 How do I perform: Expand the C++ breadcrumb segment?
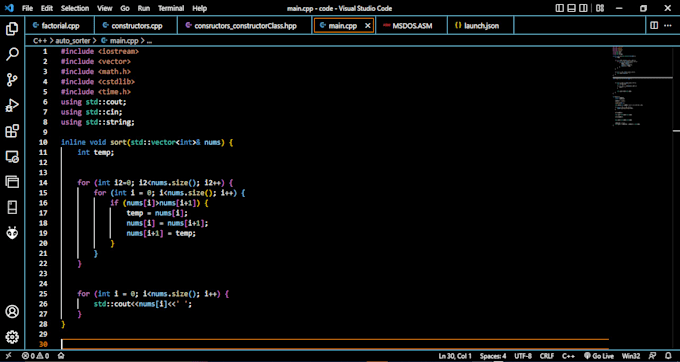click(41, 41)
